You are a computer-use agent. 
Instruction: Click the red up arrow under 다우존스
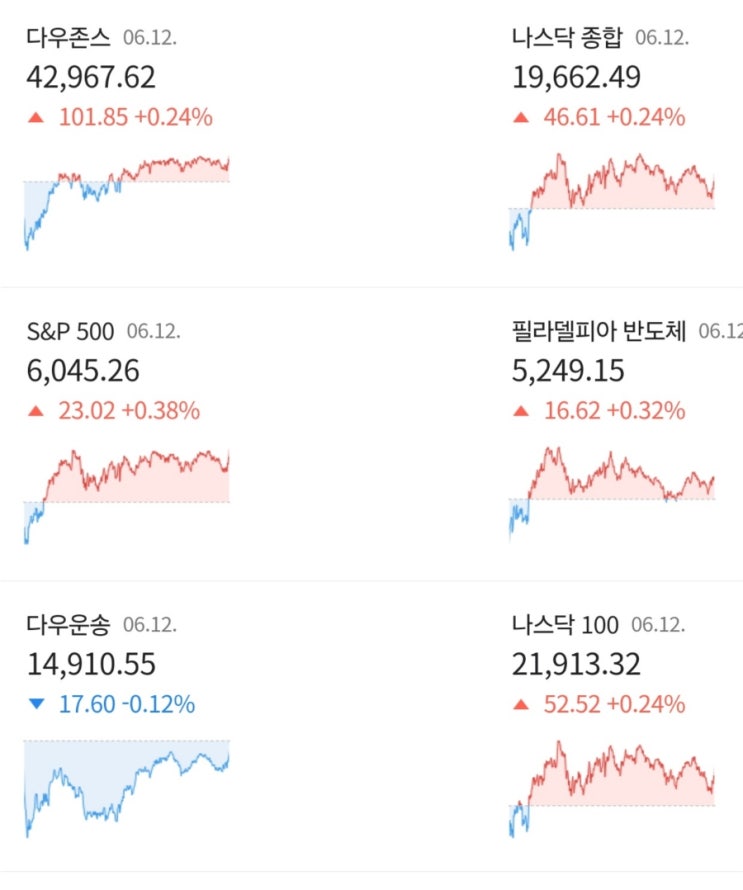click(37, 118)
